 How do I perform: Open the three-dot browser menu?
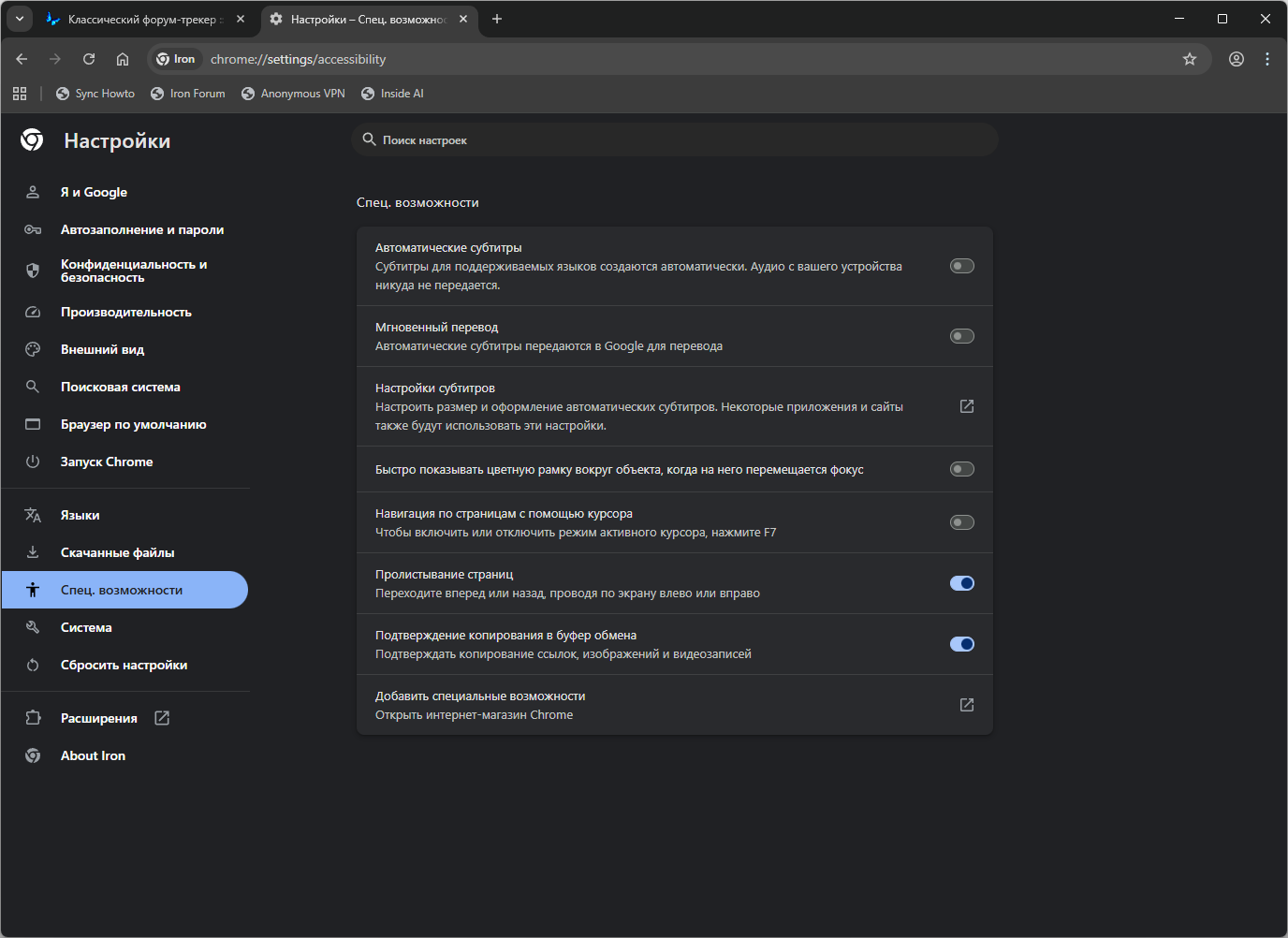[1267, 59]
